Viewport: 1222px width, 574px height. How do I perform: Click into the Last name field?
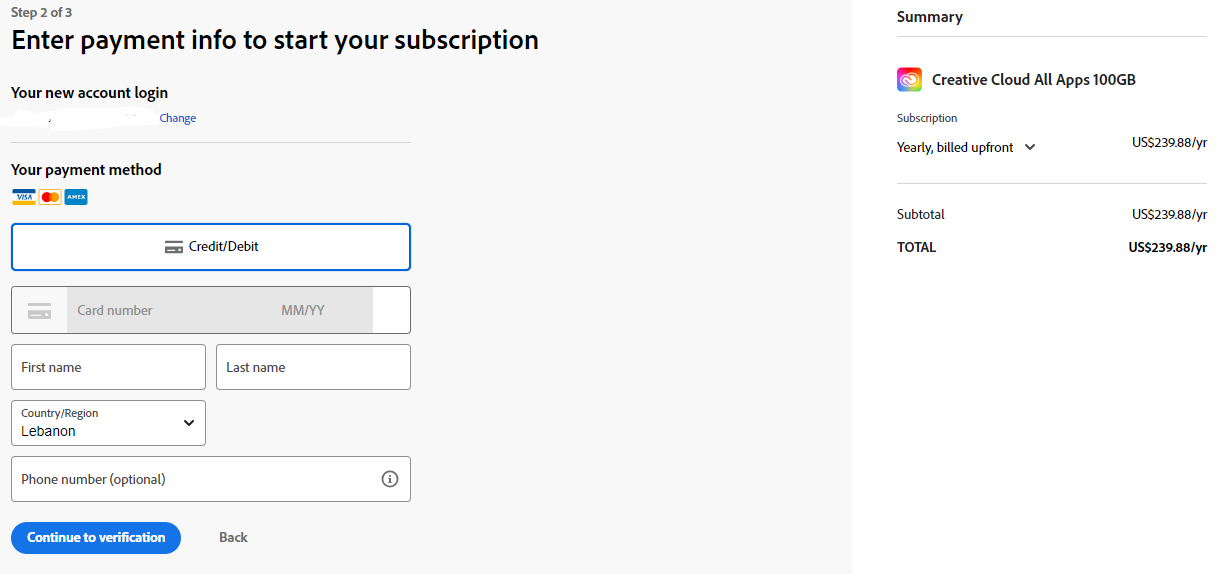coord(313,367)
